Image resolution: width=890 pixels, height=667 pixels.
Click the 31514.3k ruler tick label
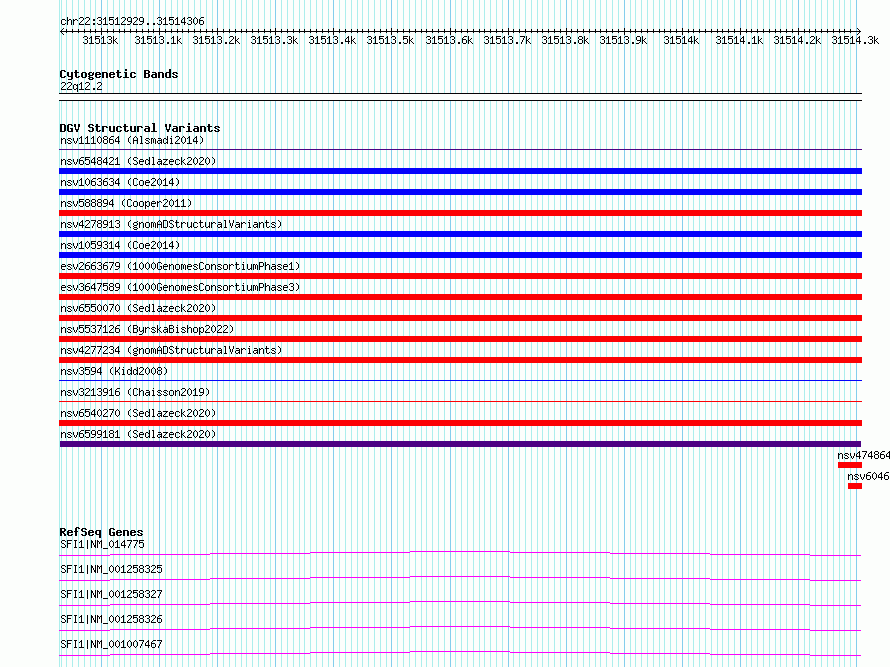(855, 40)
